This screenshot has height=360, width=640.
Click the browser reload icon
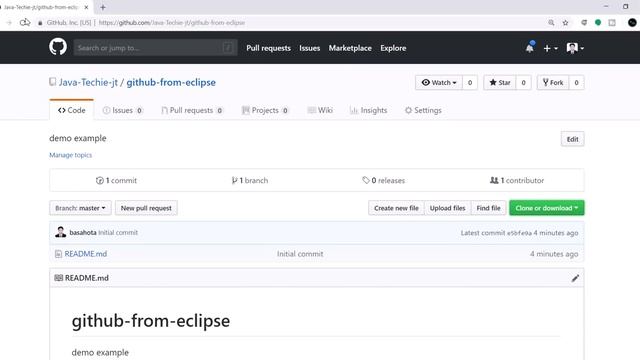pyautogui.click(x=25, y=22)
